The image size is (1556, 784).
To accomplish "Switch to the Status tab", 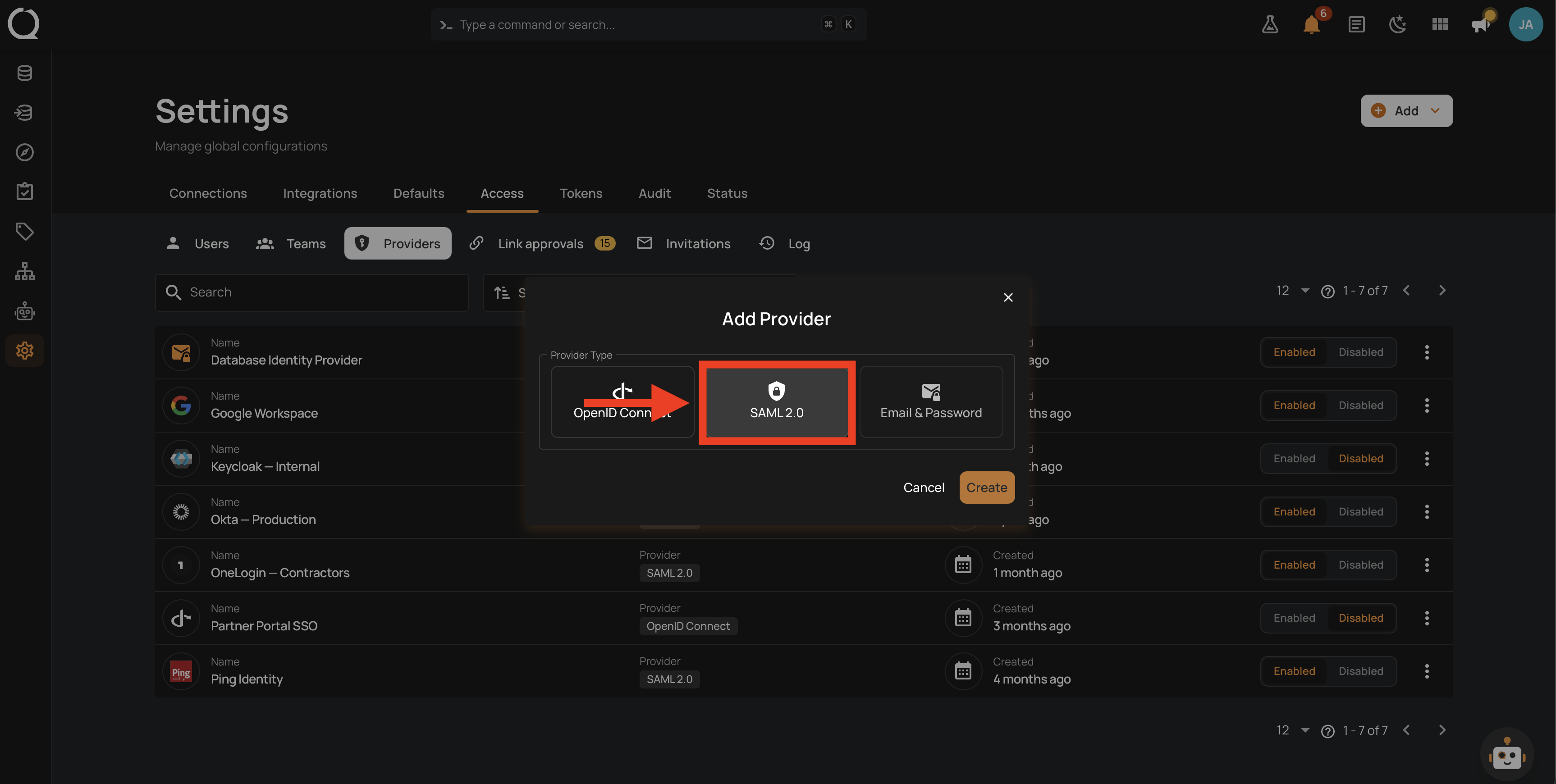I will 727,193.
